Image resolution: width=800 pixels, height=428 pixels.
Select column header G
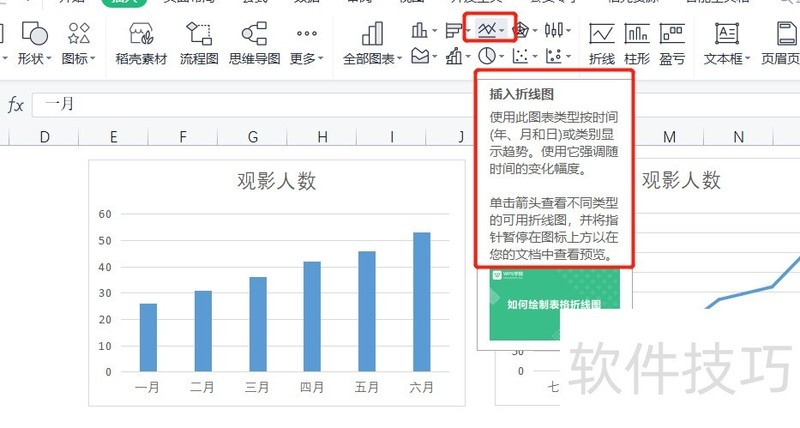(253, 137)
